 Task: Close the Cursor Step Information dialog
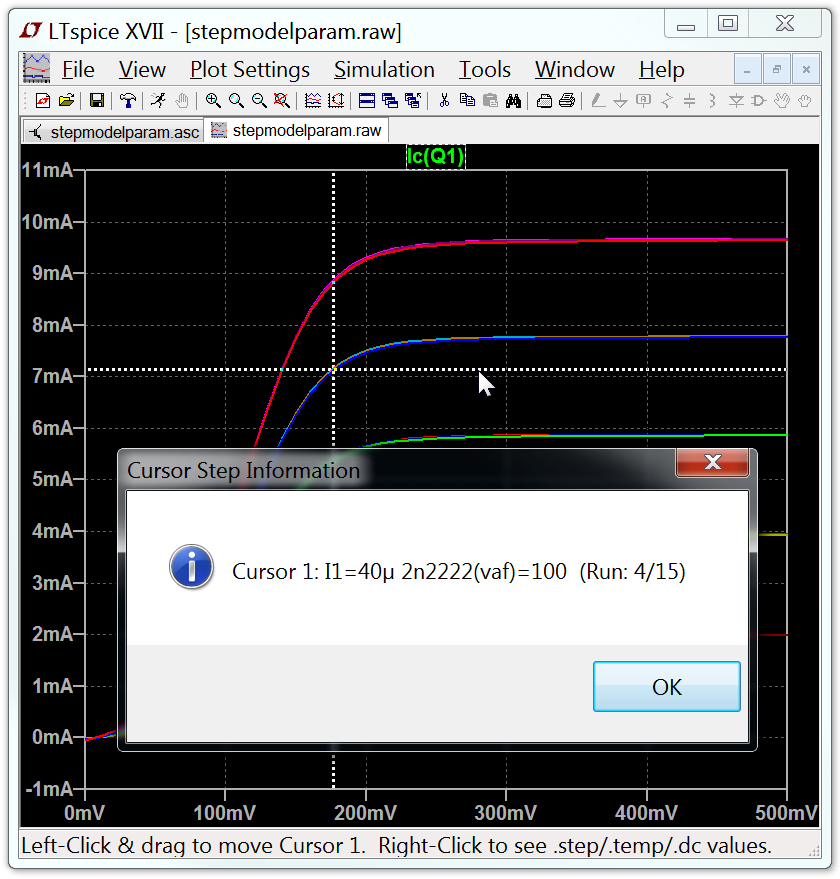pos(712,463)
